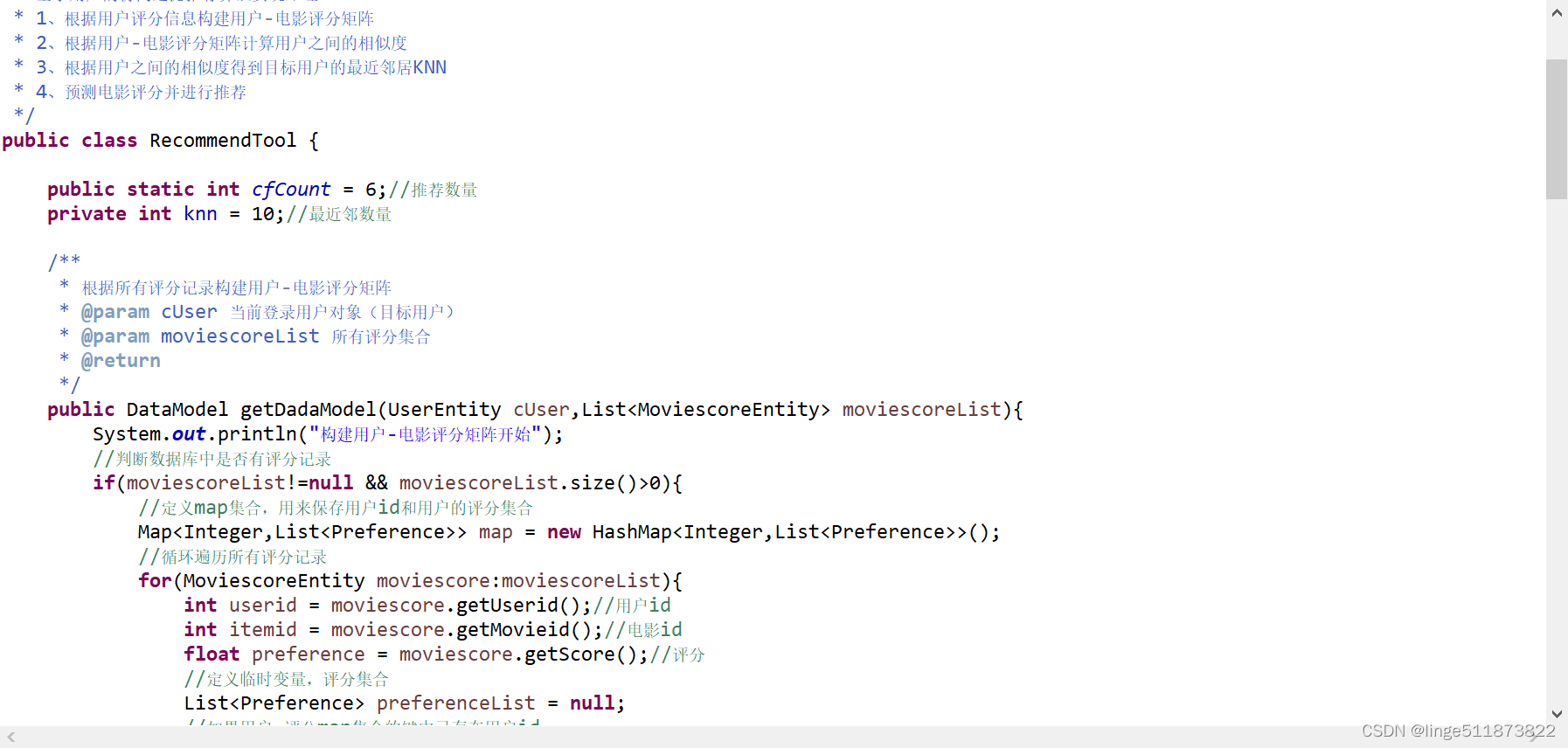This screenshot has width=1568, height=748.
Task: Click the class name RecommendTool
Action: [x=223, y=141]
